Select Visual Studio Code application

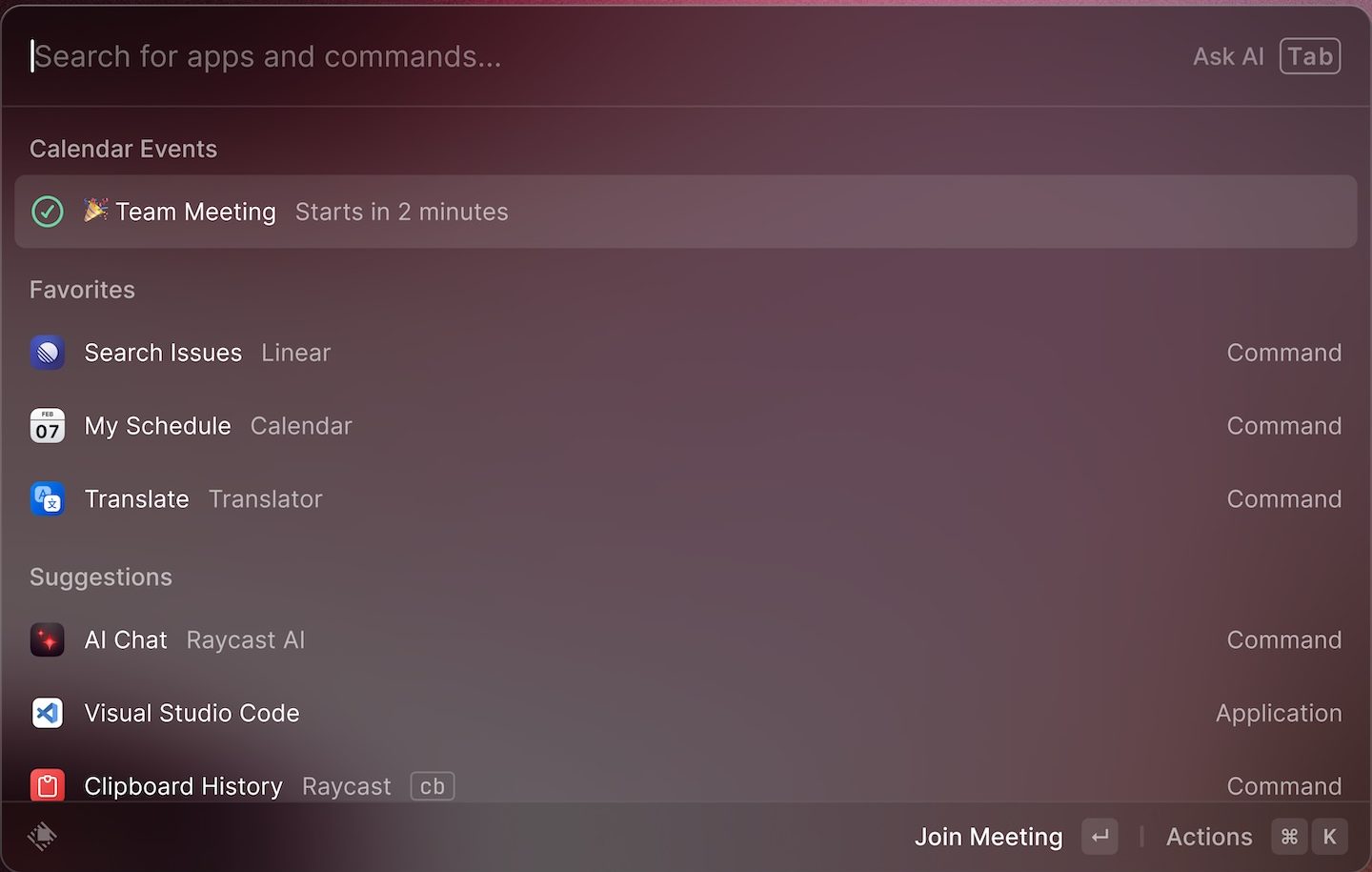click(686, 713)
